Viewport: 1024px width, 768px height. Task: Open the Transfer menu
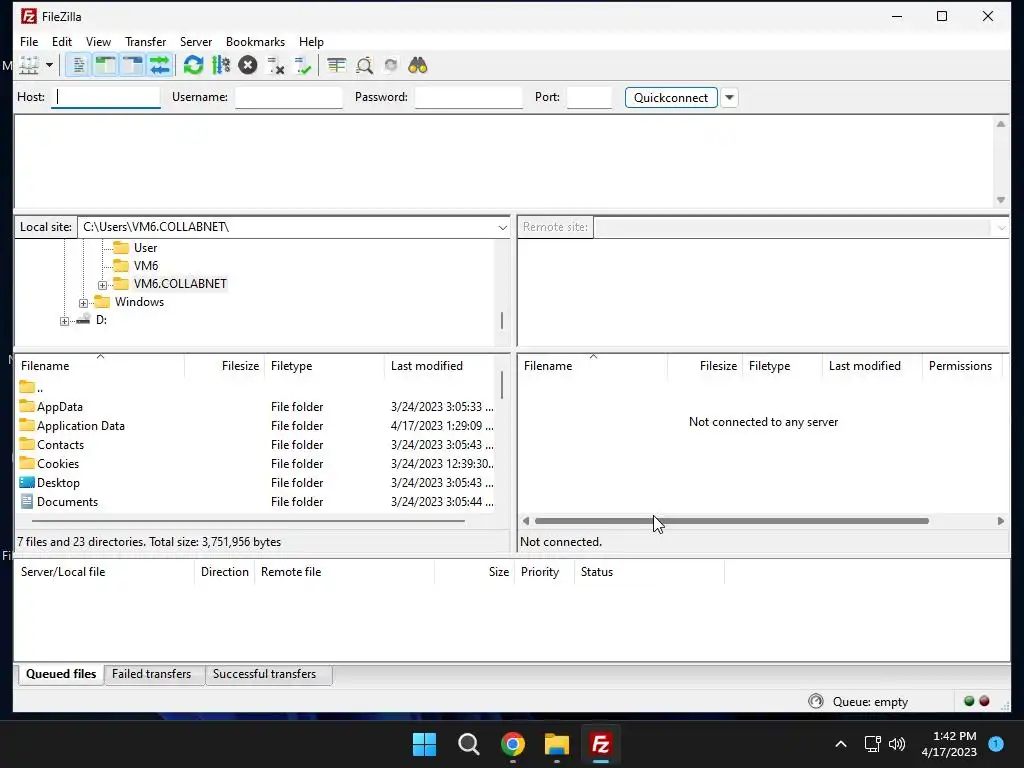[146, 42]
